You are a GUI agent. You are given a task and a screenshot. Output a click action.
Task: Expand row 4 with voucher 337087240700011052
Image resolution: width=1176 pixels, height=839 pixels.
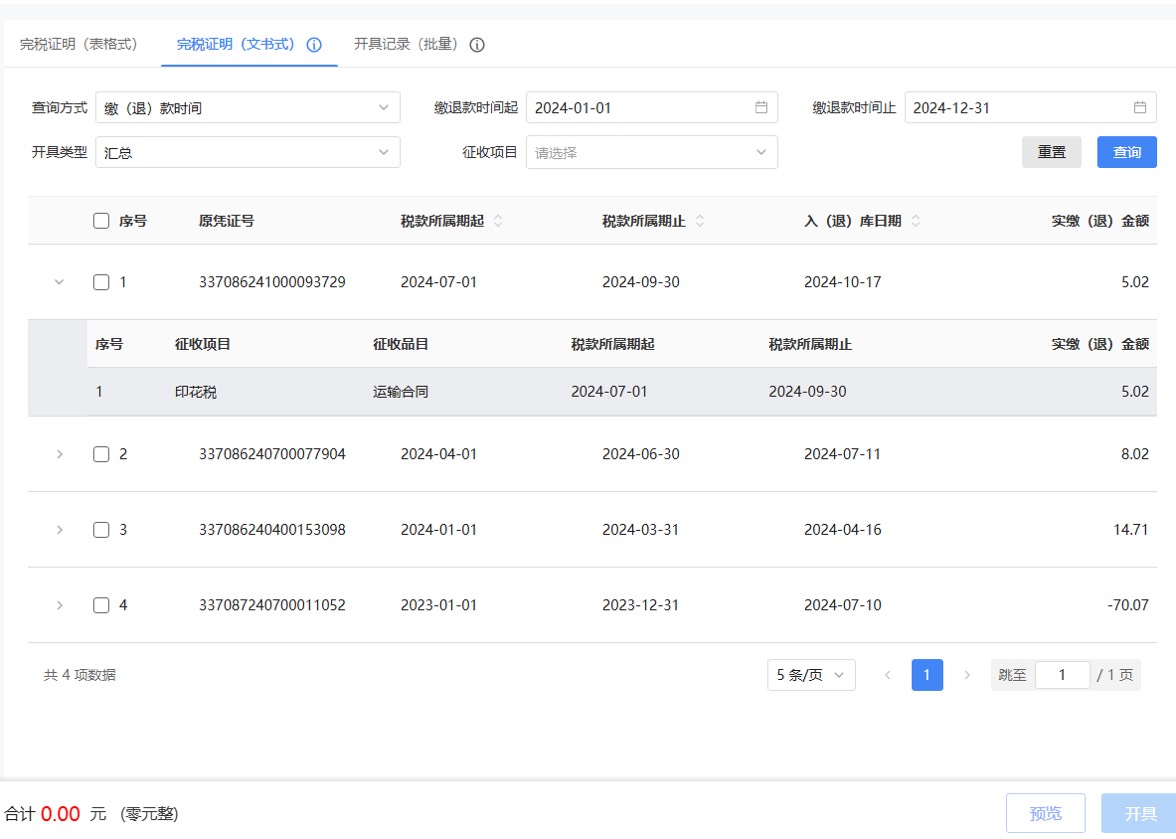coord(59,605)
